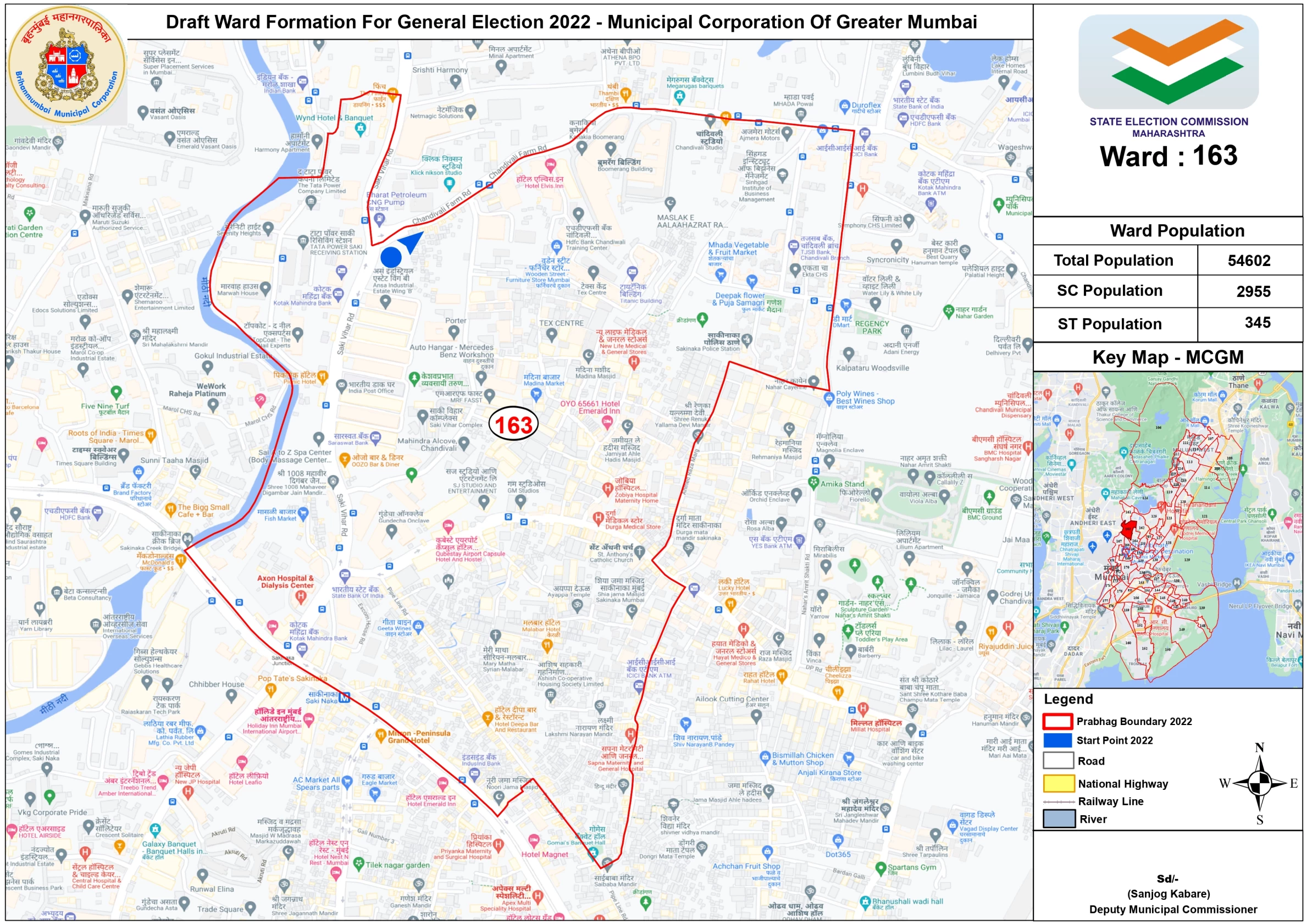Click the blue start point marker

tap(390, 257)
